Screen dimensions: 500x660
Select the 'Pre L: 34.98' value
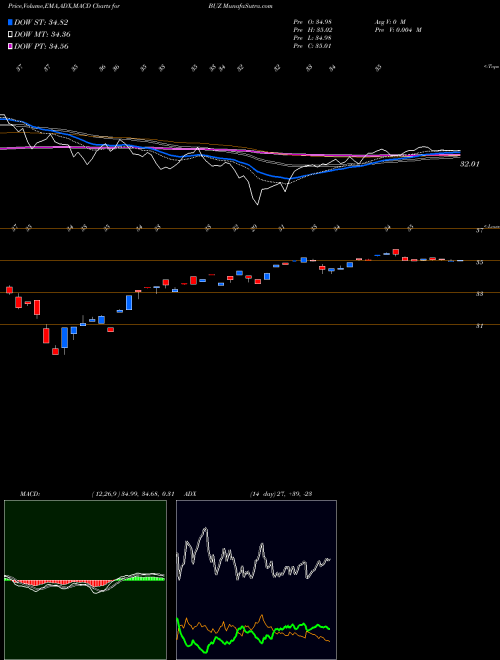[312, 38]
